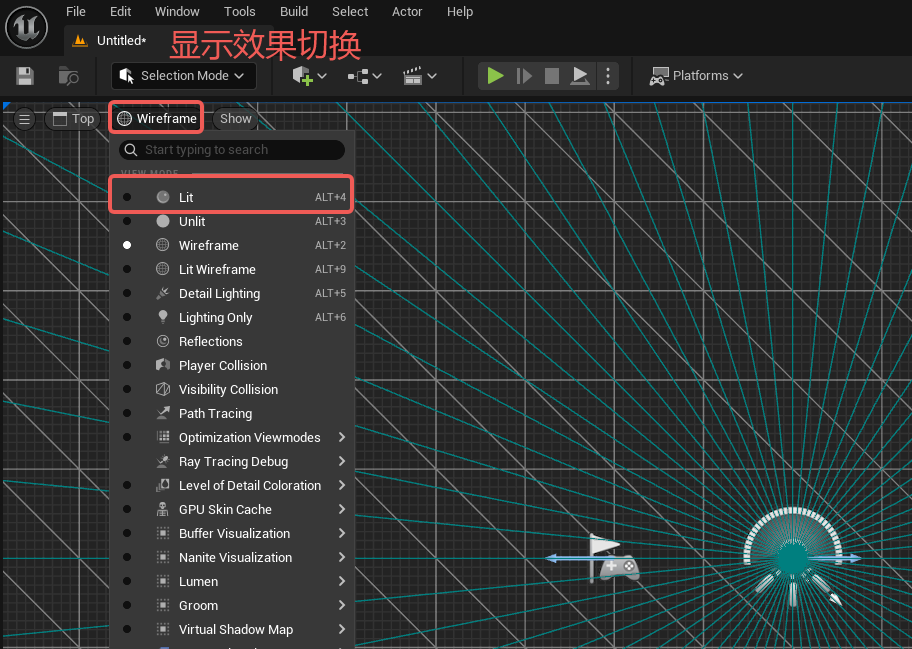Click the Path Tracing icon
912x649 pixels.
[x=163, y=413]
